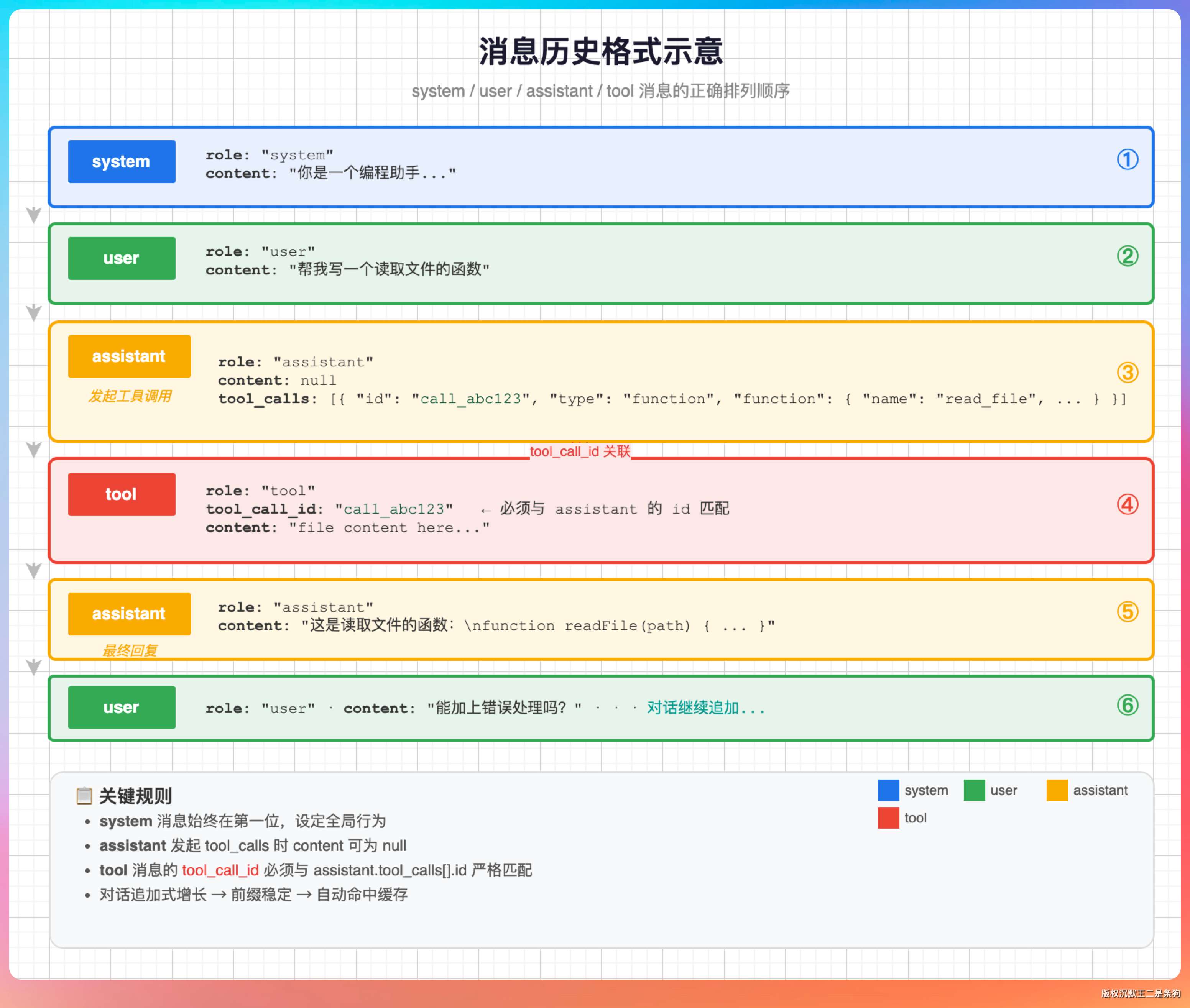This screenshot has height=1008, width=1190.
Task: Click the rule about content 可为 null
Action: tap(253, 846)
